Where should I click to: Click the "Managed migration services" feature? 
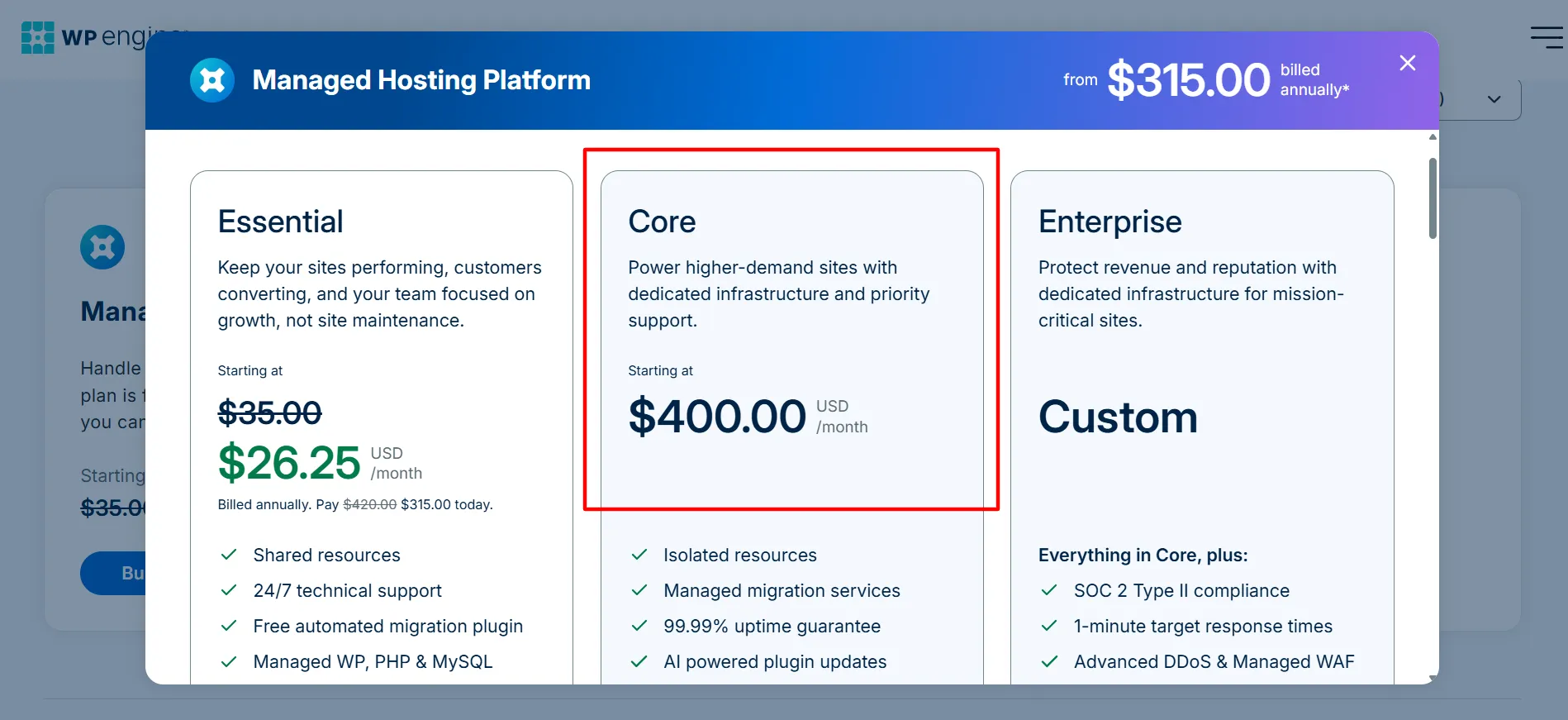click(782, 590)
